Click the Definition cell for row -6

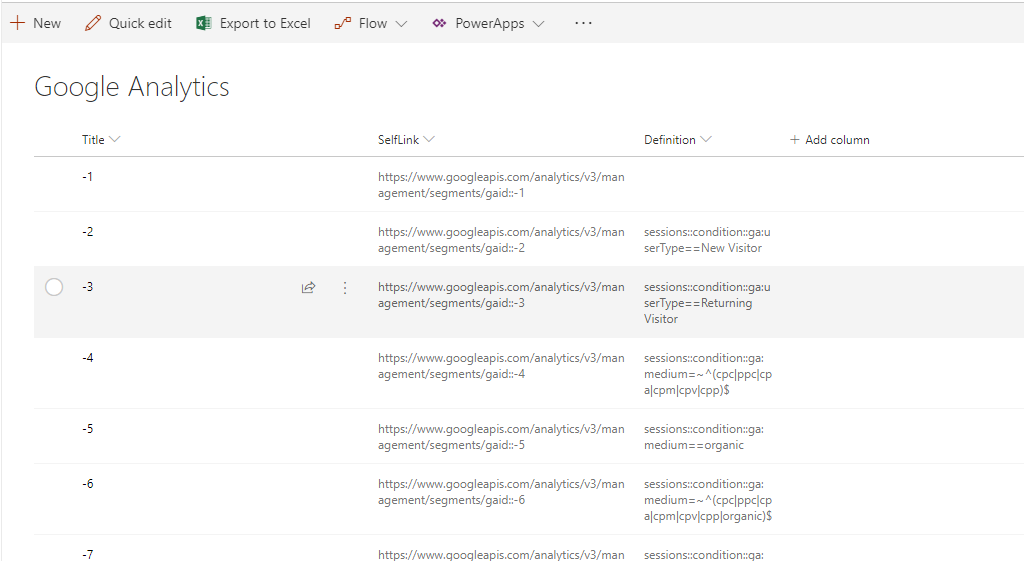point(707,500)
